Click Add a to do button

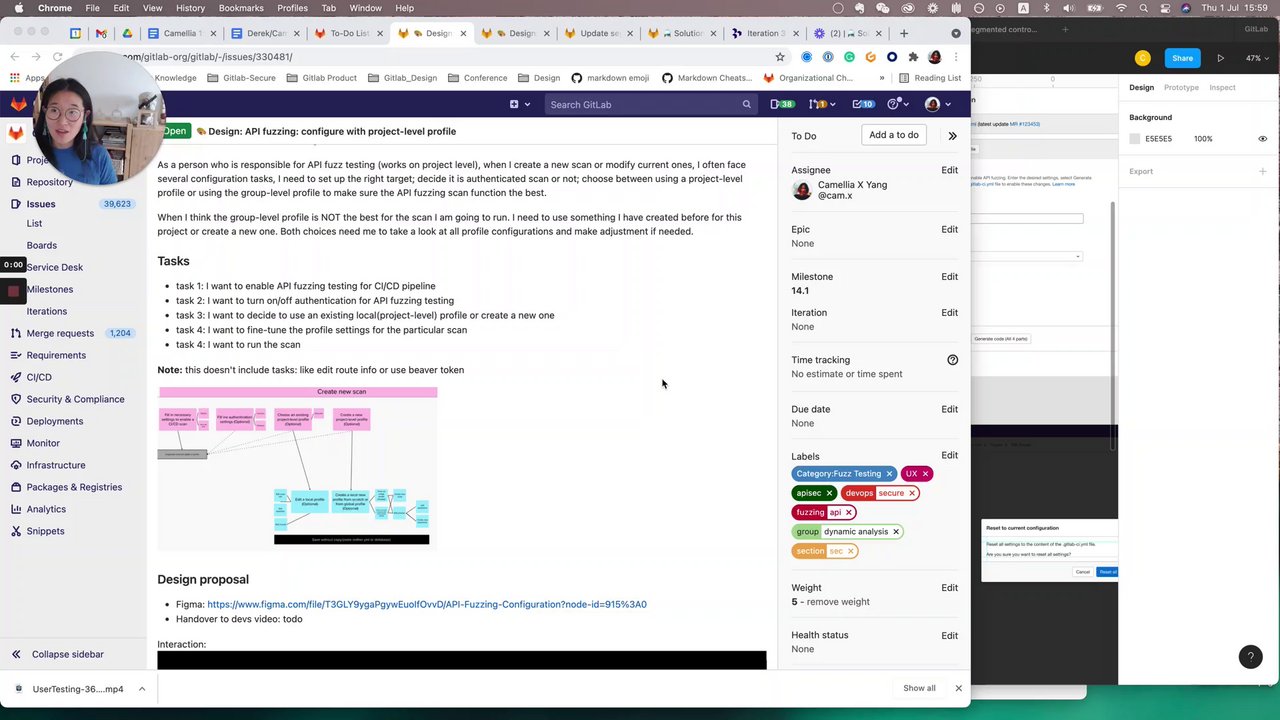coord(894,135)
